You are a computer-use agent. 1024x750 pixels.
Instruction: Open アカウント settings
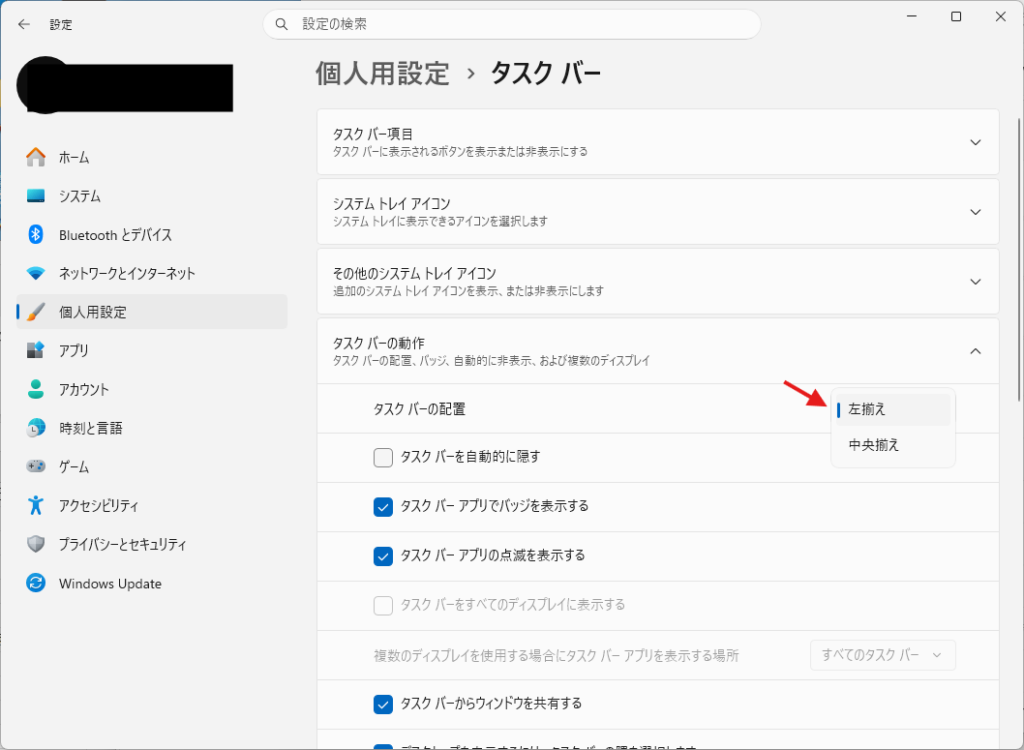(152, 389)
